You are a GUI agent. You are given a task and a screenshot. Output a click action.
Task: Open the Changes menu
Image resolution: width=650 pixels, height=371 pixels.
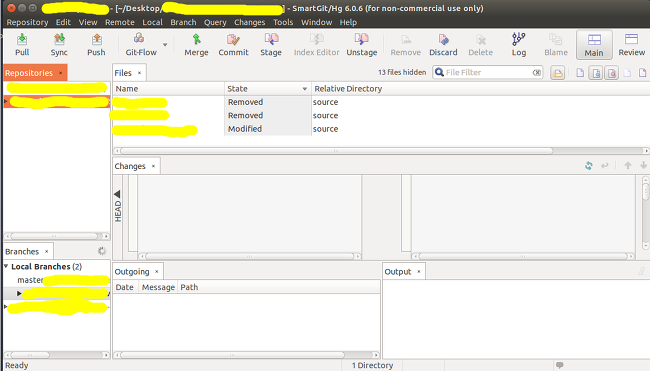(x=249, y=22)
